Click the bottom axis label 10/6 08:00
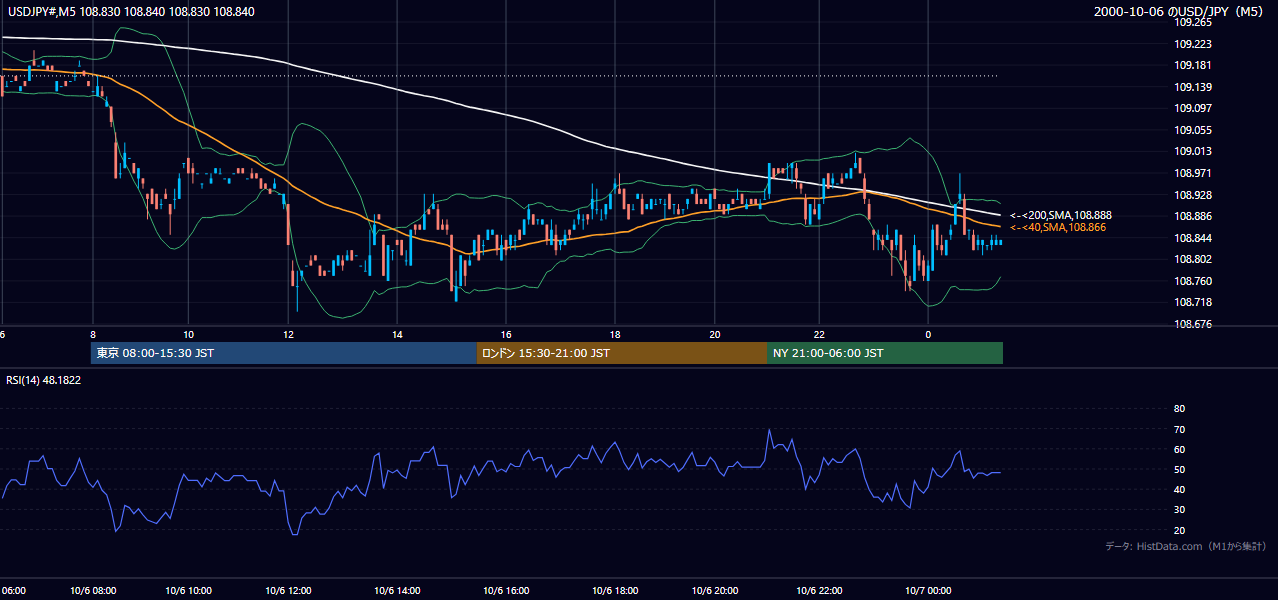 tap(93, 591)
